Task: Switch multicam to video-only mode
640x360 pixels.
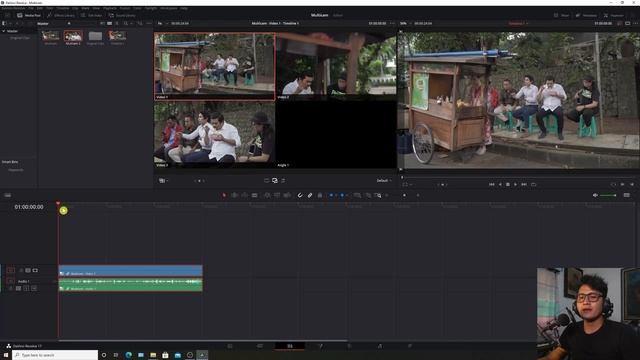Action: 267,180
